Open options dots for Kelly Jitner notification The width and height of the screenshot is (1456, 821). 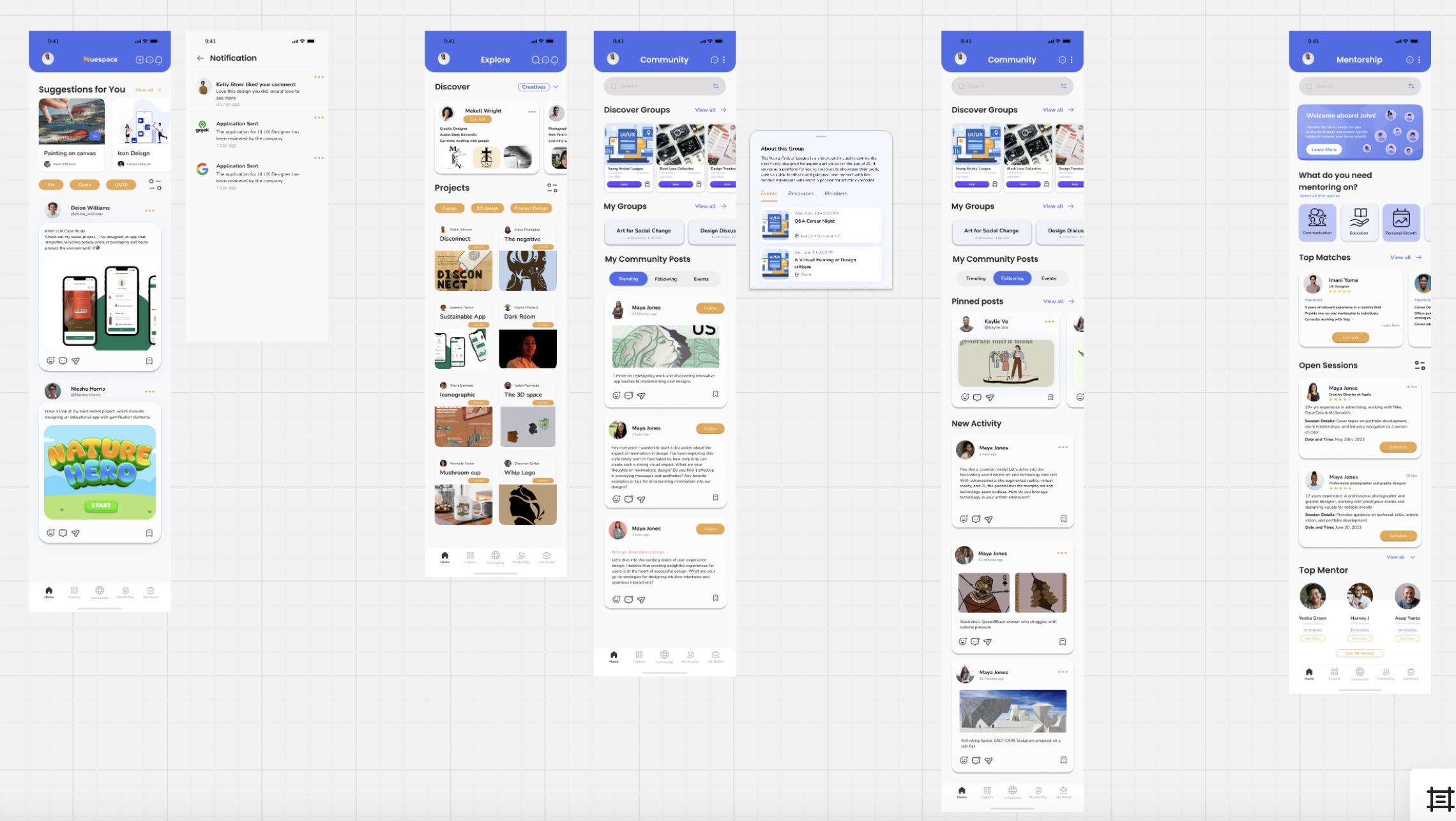point(319,77)
